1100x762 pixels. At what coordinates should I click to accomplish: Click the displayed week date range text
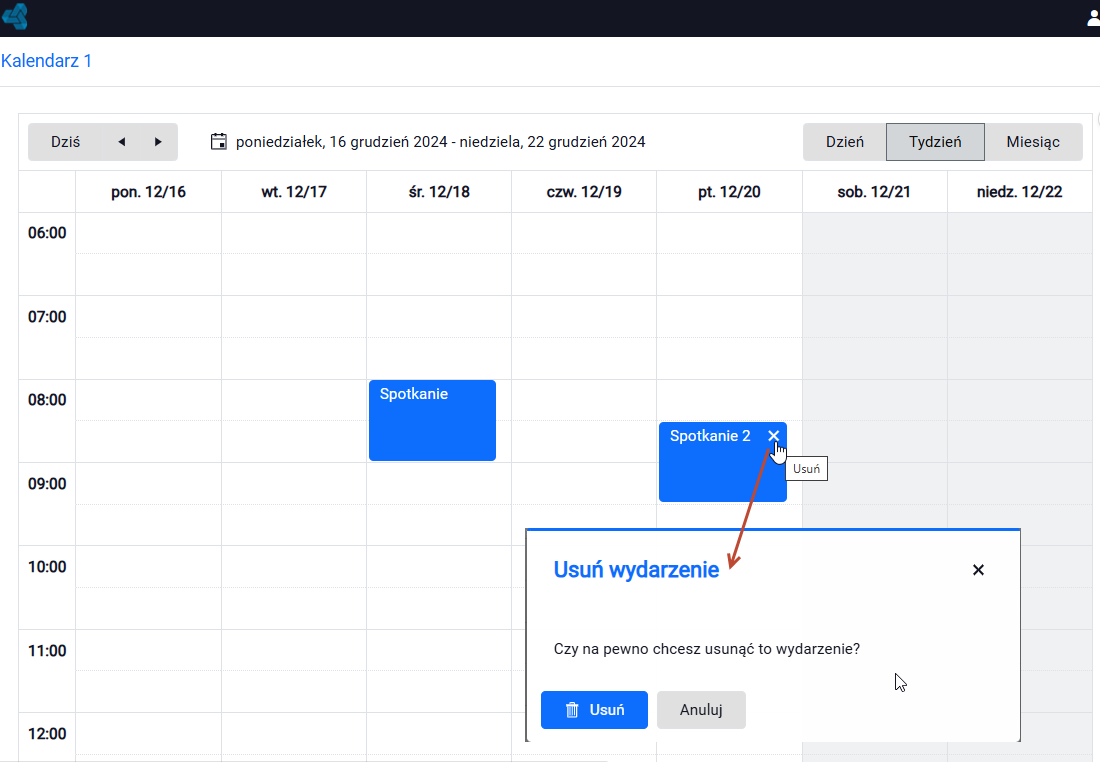tap(441, 142)
